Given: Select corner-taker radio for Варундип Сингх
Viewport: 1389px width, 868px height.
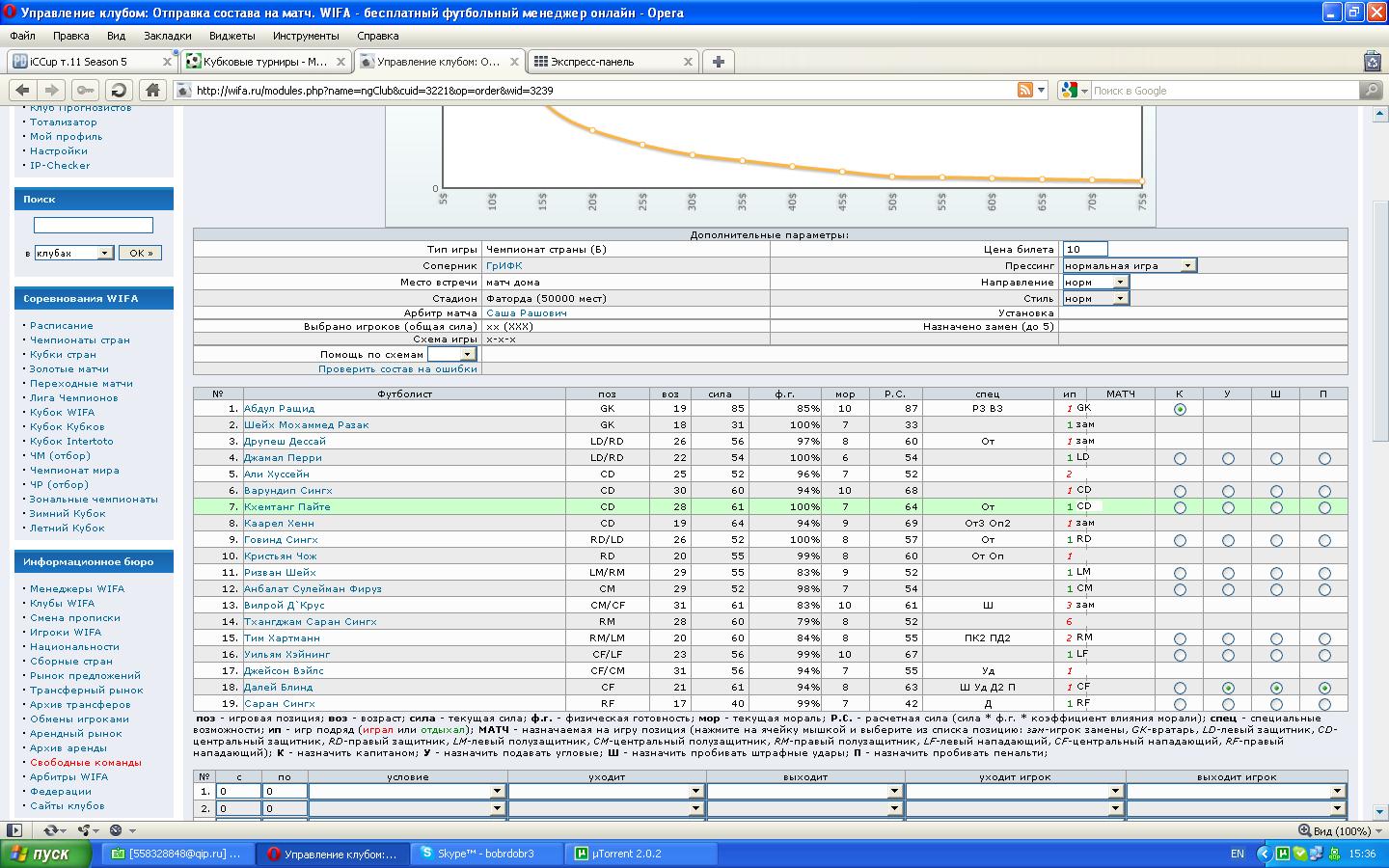Looking at the screenshot, I should coord(1228,491).
